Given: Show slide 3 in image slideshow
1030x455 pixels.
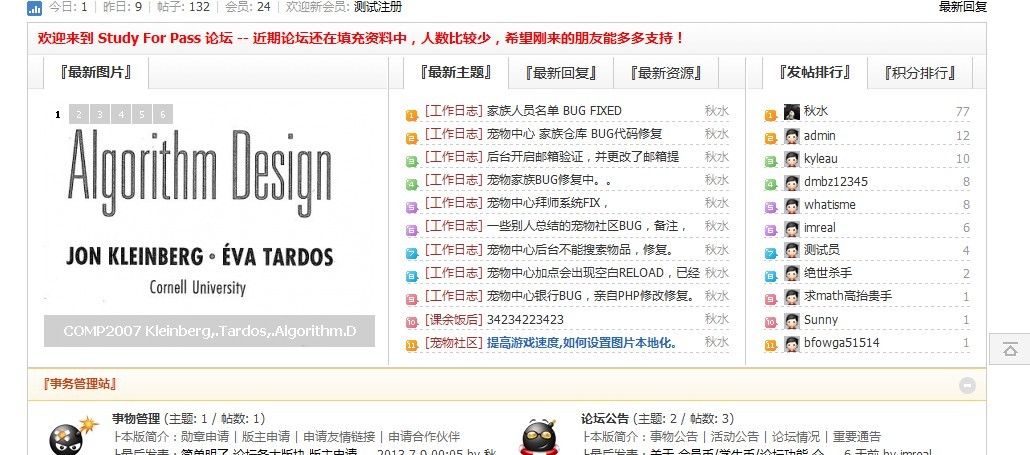Looking at the screenshot, I should pos(100,114).
